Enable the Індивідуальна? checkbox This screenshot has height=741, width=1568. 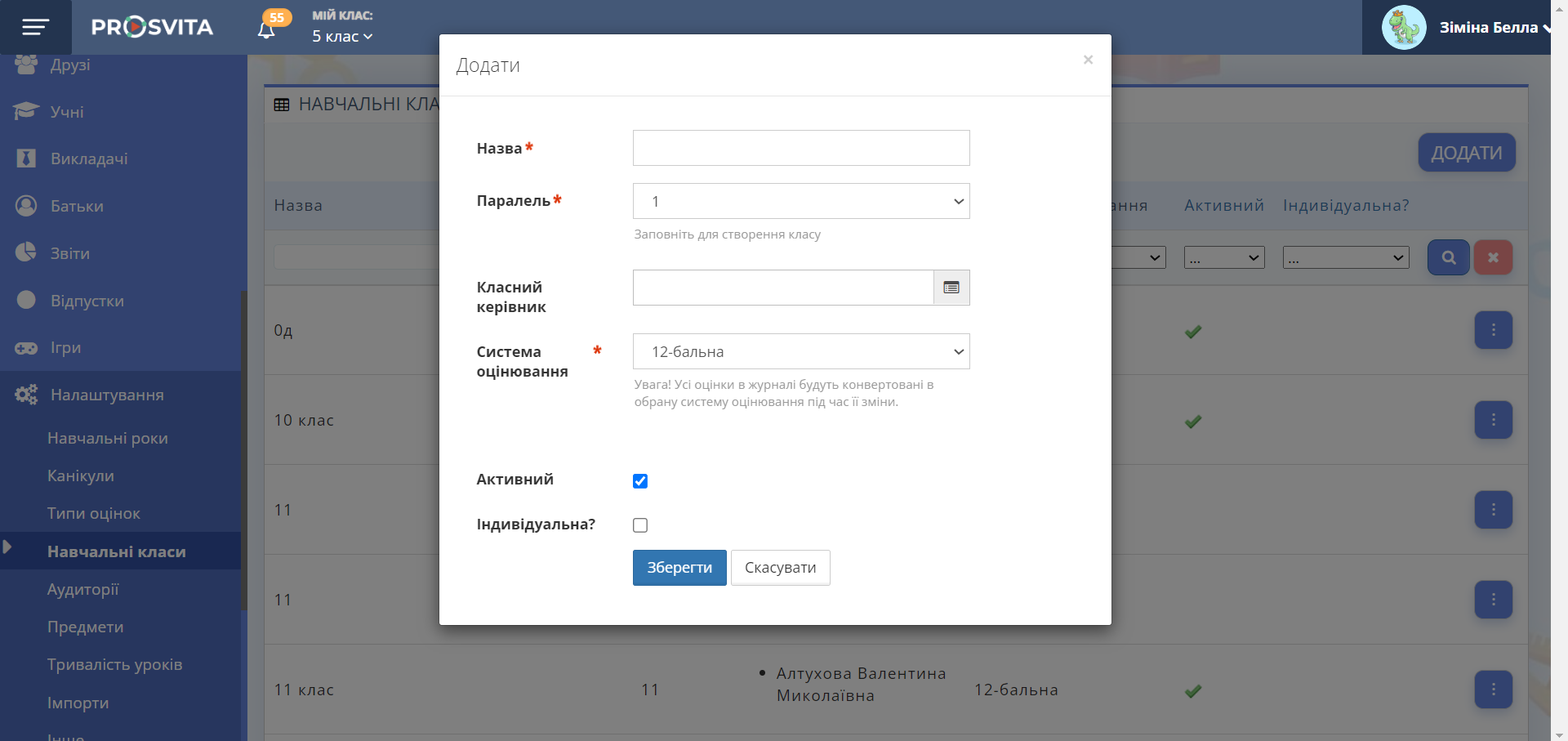640,525
